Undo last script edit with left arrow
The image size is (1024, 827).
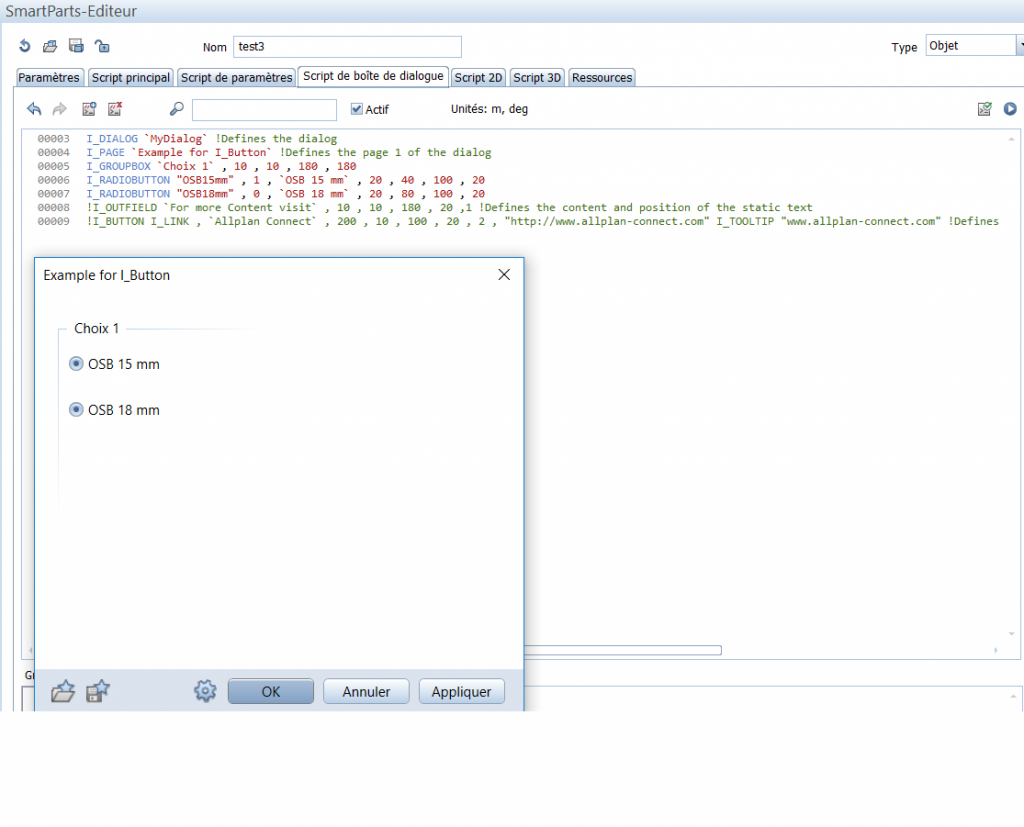pos(34,108)
